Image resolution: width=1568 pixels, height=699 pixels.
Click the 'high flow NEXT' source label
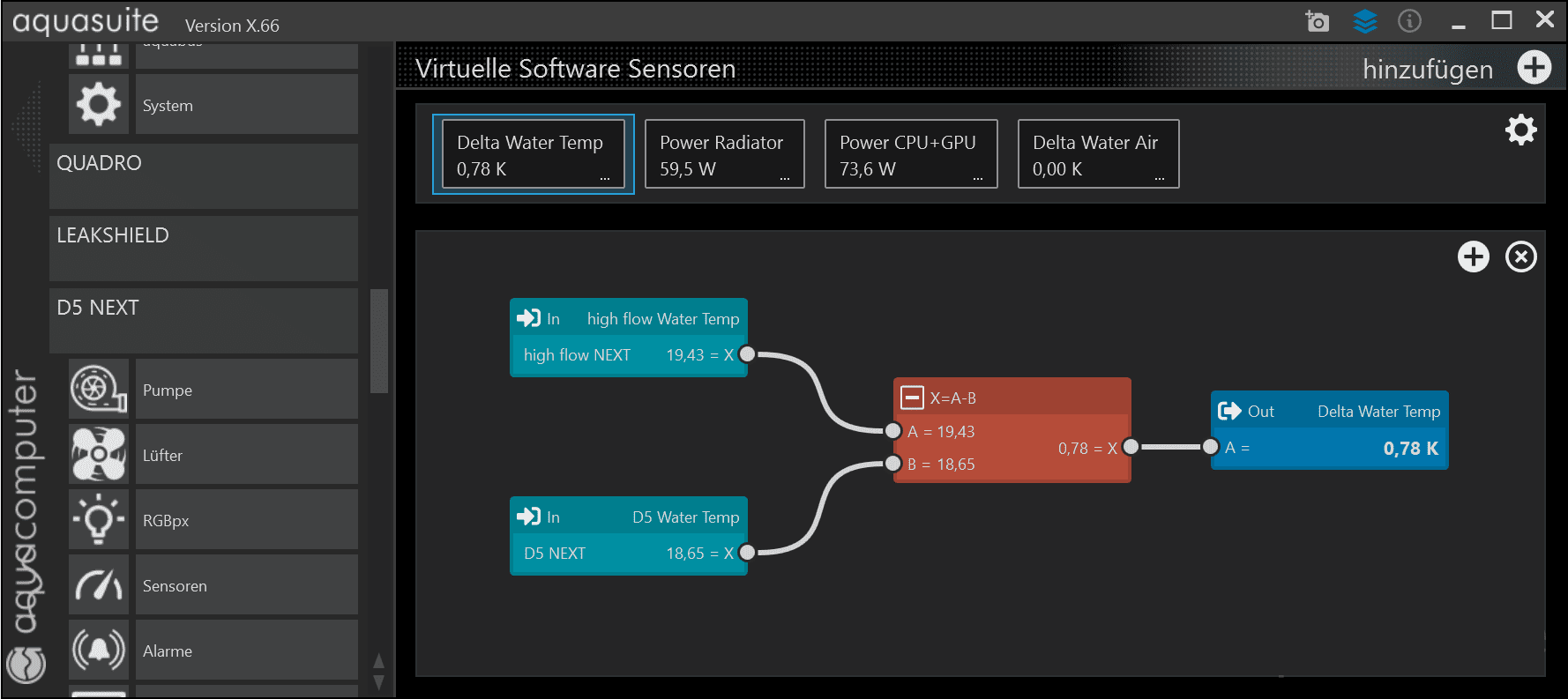577,354
